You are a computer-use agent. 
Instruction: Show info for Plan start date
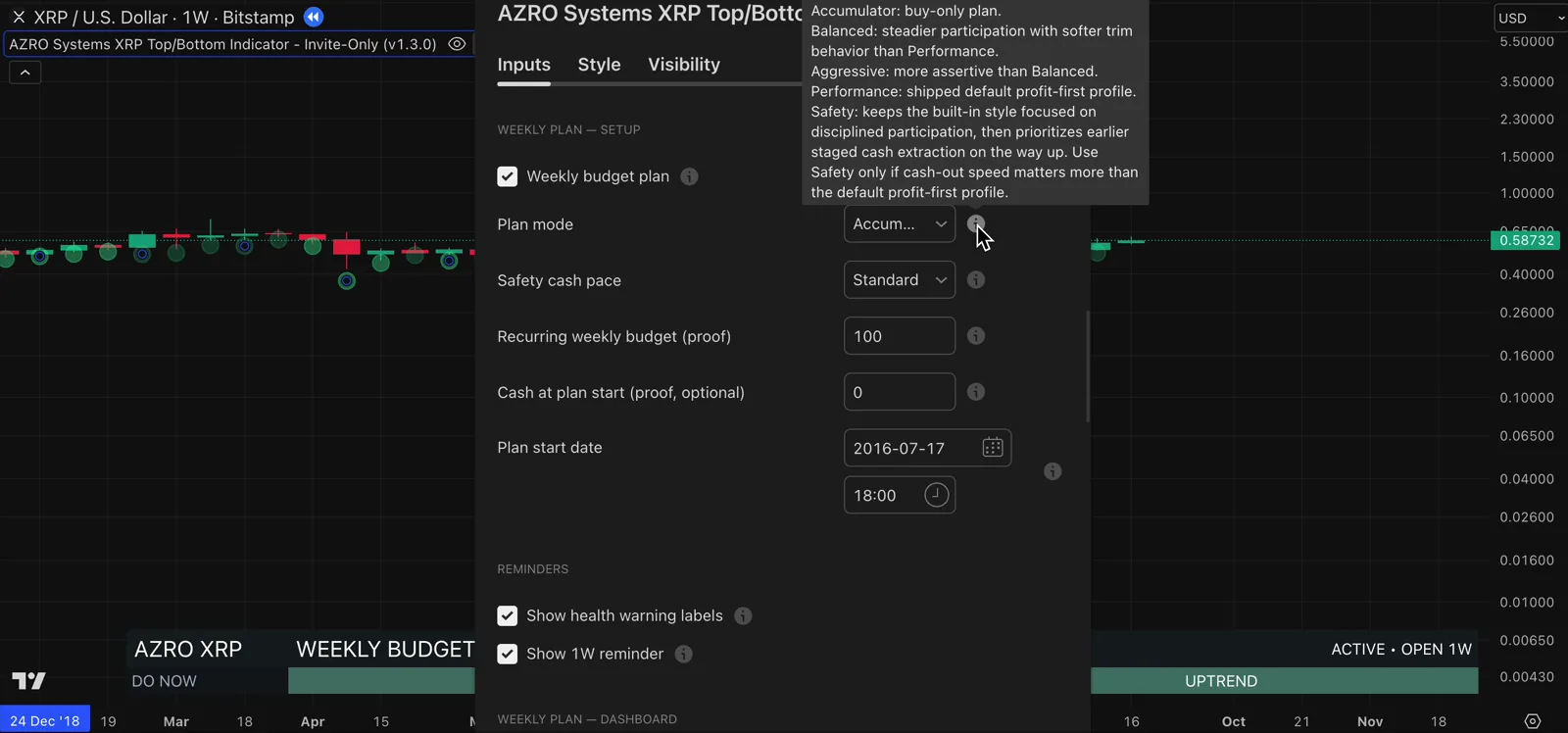[1053, 471]
